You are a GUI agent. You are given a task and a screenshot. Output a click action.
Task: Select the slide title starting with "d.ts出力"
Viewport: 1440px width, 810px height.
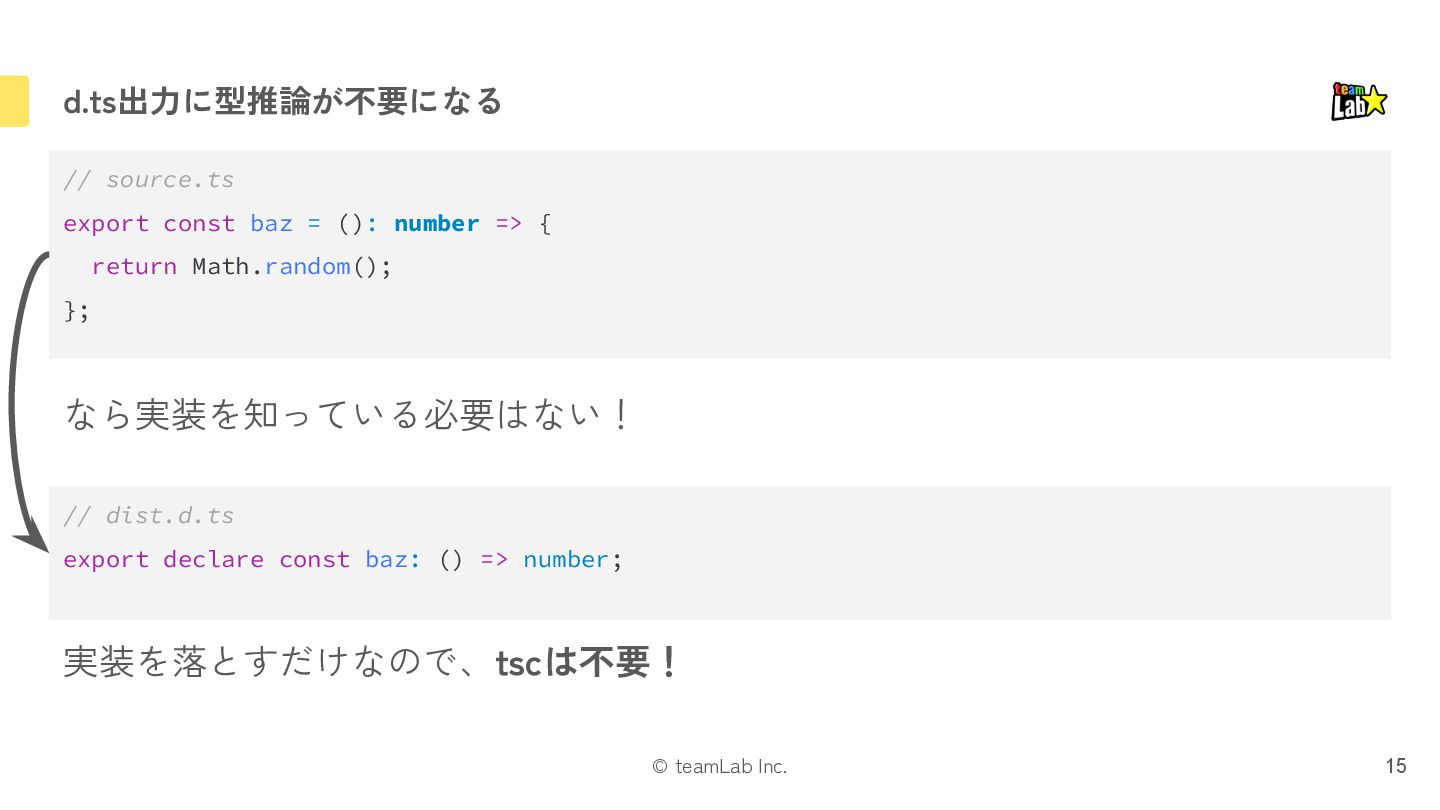click(x=282, y=102)
